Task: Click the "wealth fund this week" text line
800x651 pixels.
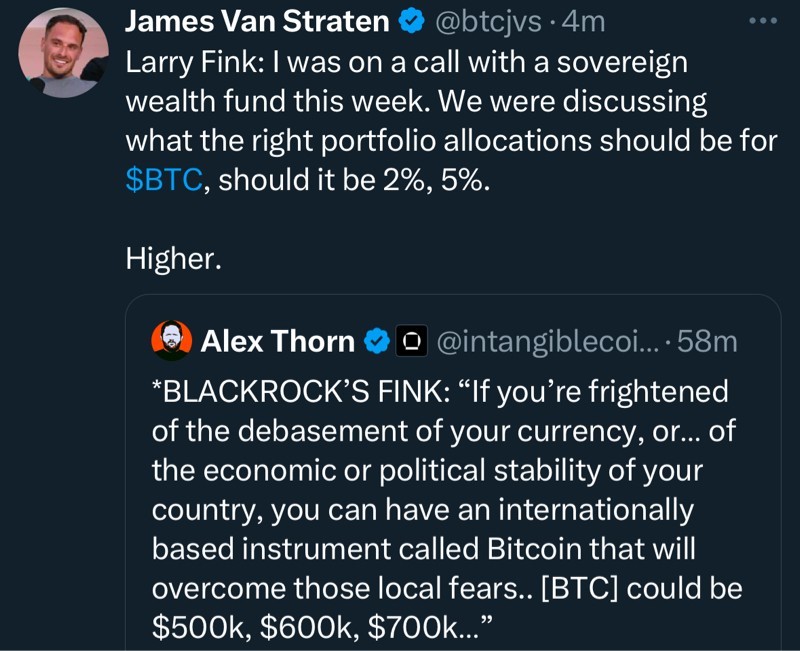Action: point(415,102)
